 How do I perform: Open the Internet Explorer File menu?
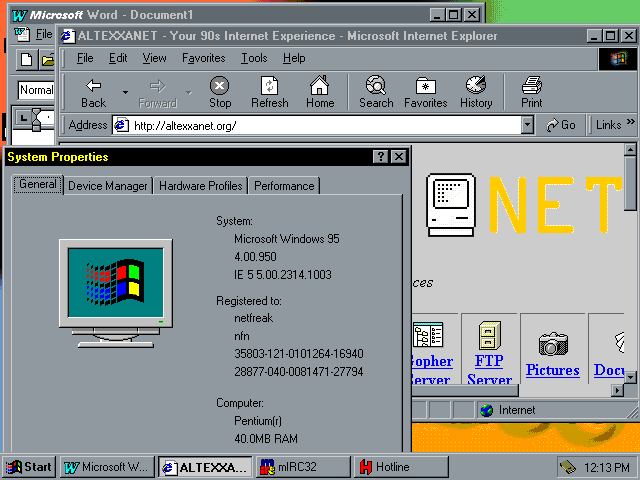[85, 58]
